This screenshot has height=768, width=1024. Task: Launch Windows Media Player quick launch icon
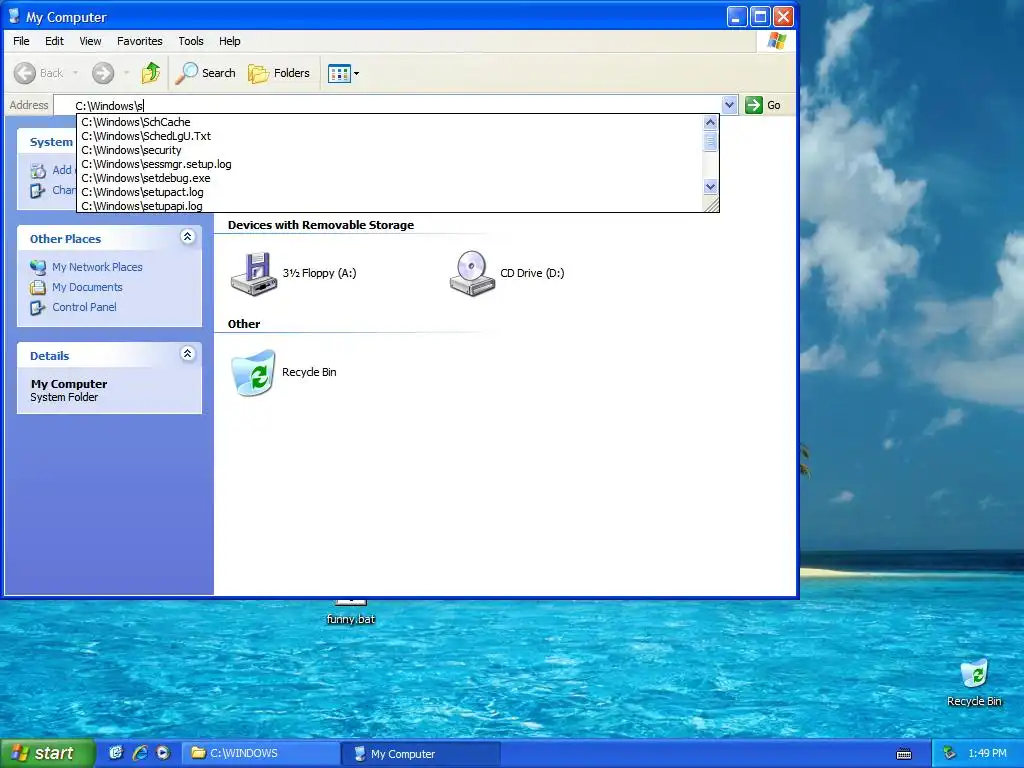(x=163, y=753)
